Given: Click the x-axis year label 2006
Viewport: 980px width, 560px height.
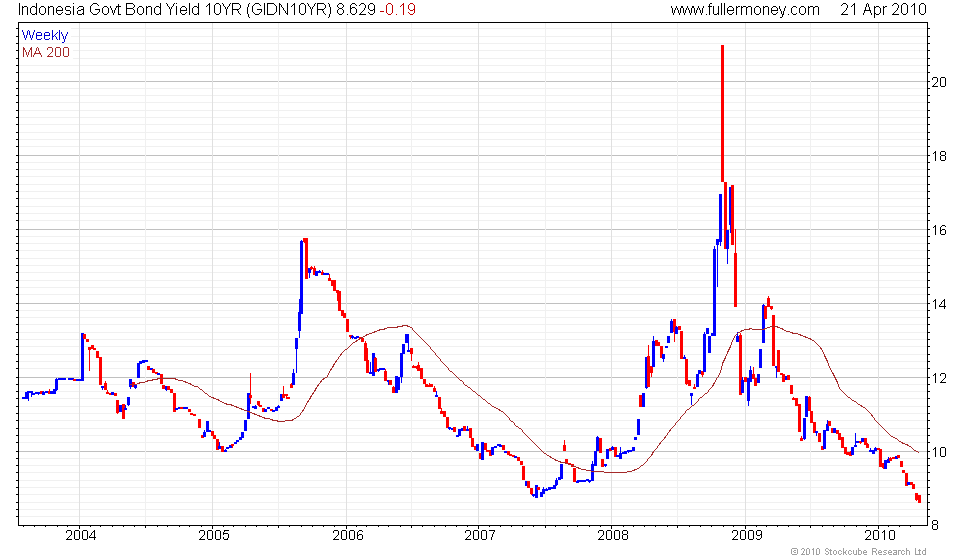Looking at the screenshot, I should point(348,536).
